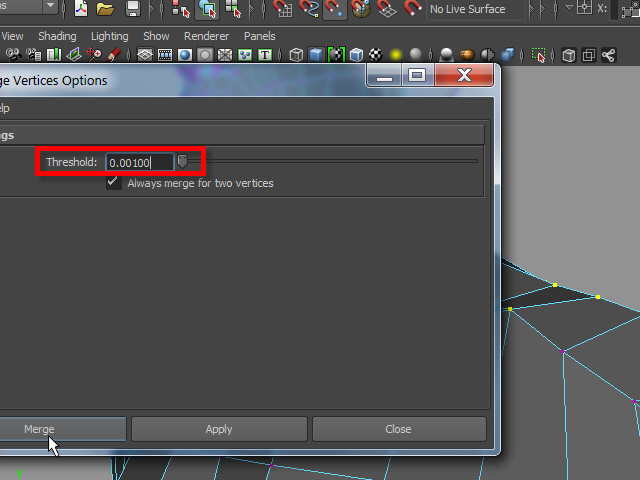Toggle viewport Shadows gray sphere icon
Image resolution: width=640 pixels, height=480 pixels.
coord(416,54)
